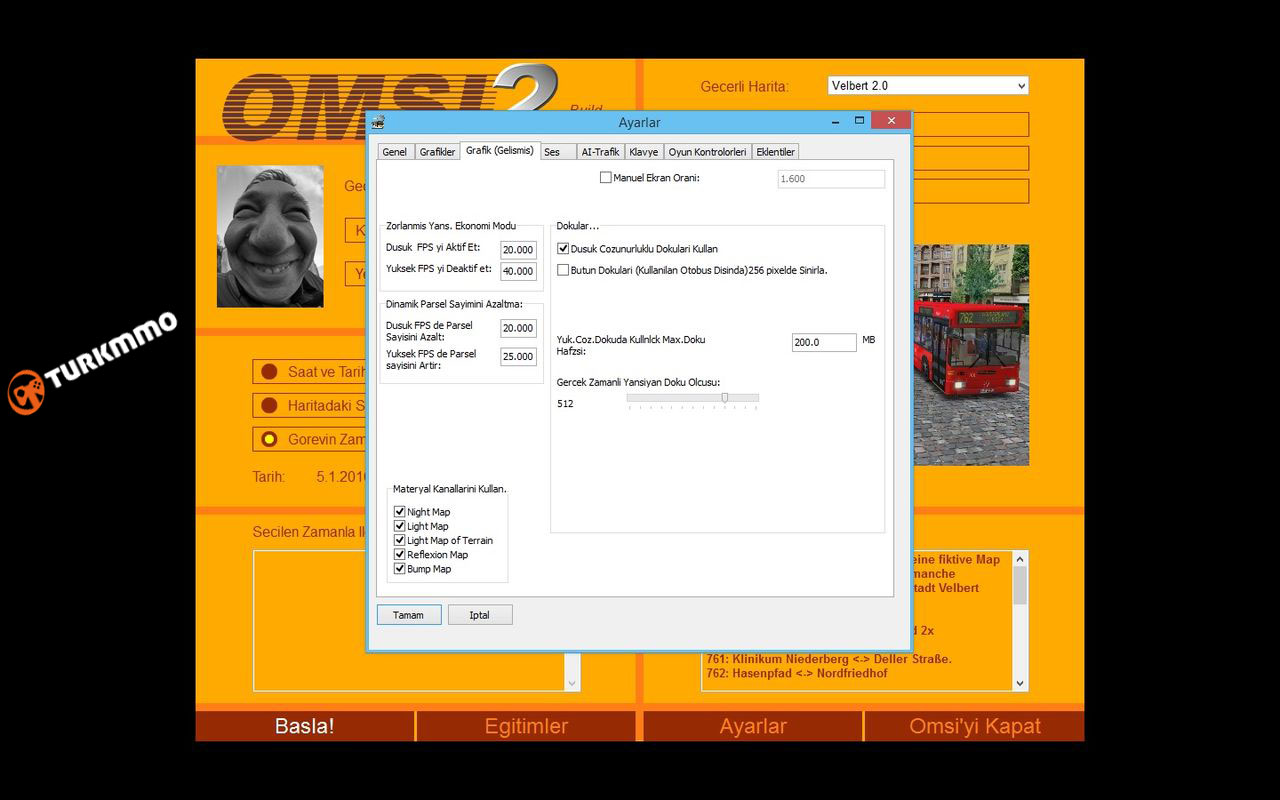Click the Yuksek FPS yi Deaktif et field

[x=518, y=271]
